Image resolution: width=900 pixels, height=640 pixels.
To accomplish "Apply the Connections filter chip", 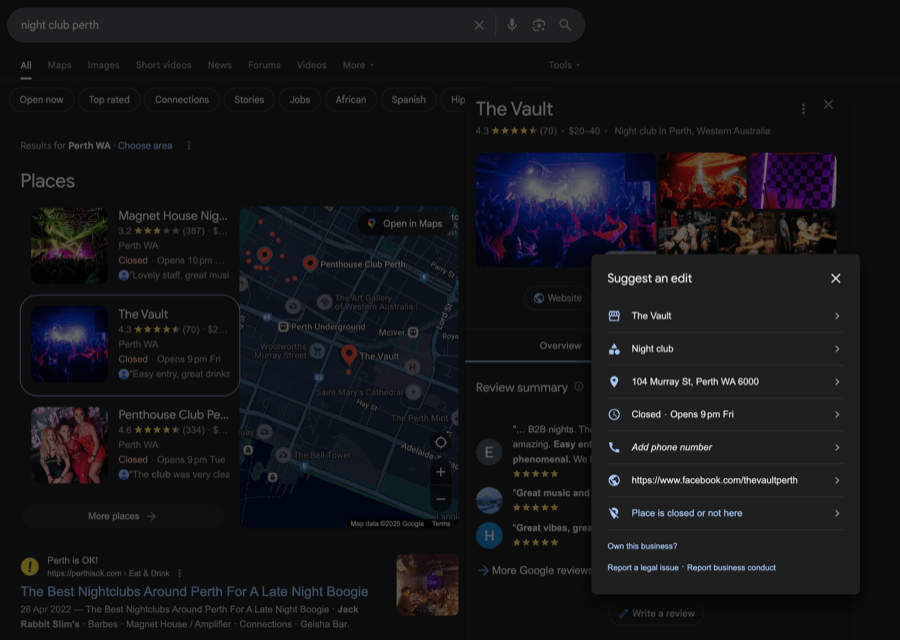I will coord(182,100).
